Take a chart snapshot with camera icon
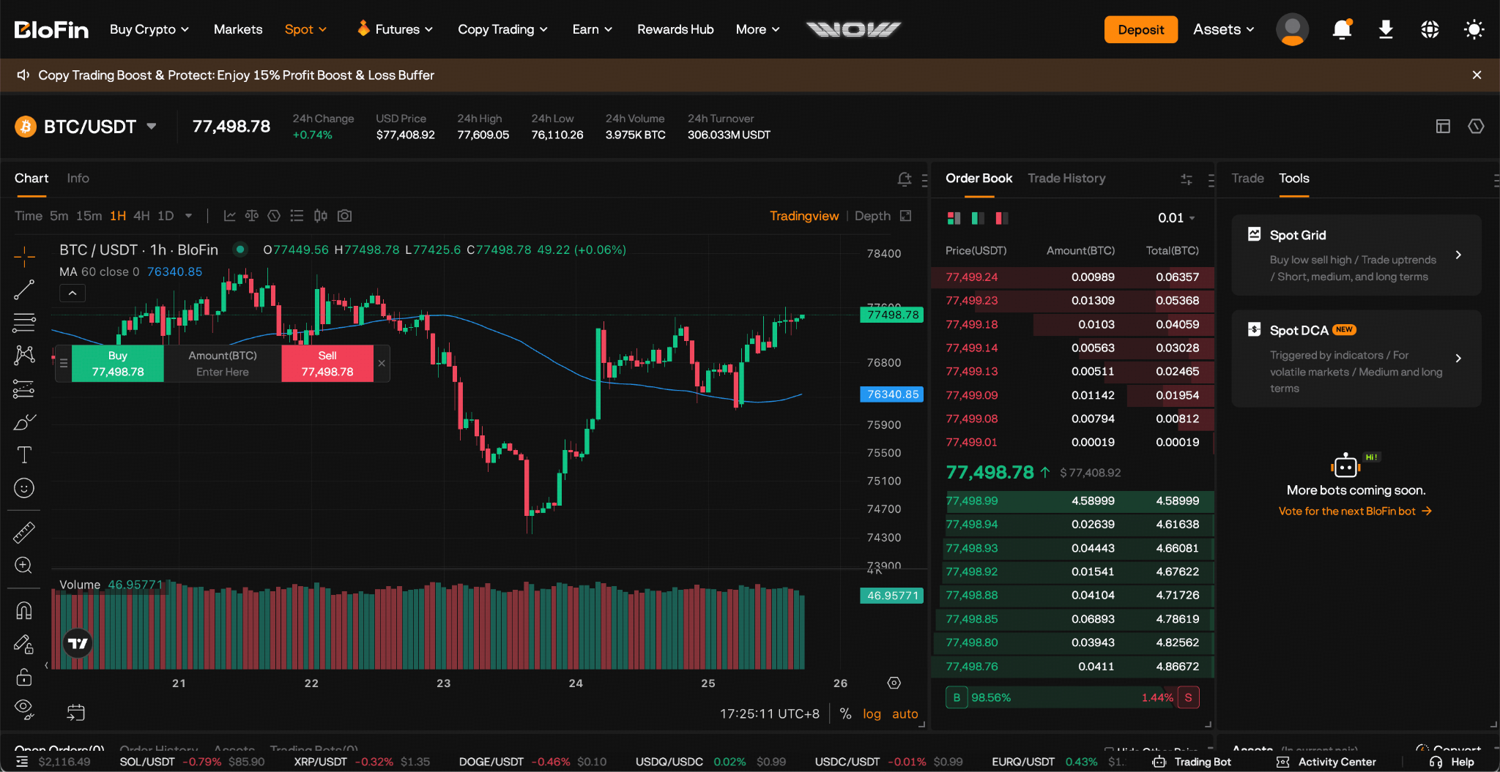 coord(345,216)
